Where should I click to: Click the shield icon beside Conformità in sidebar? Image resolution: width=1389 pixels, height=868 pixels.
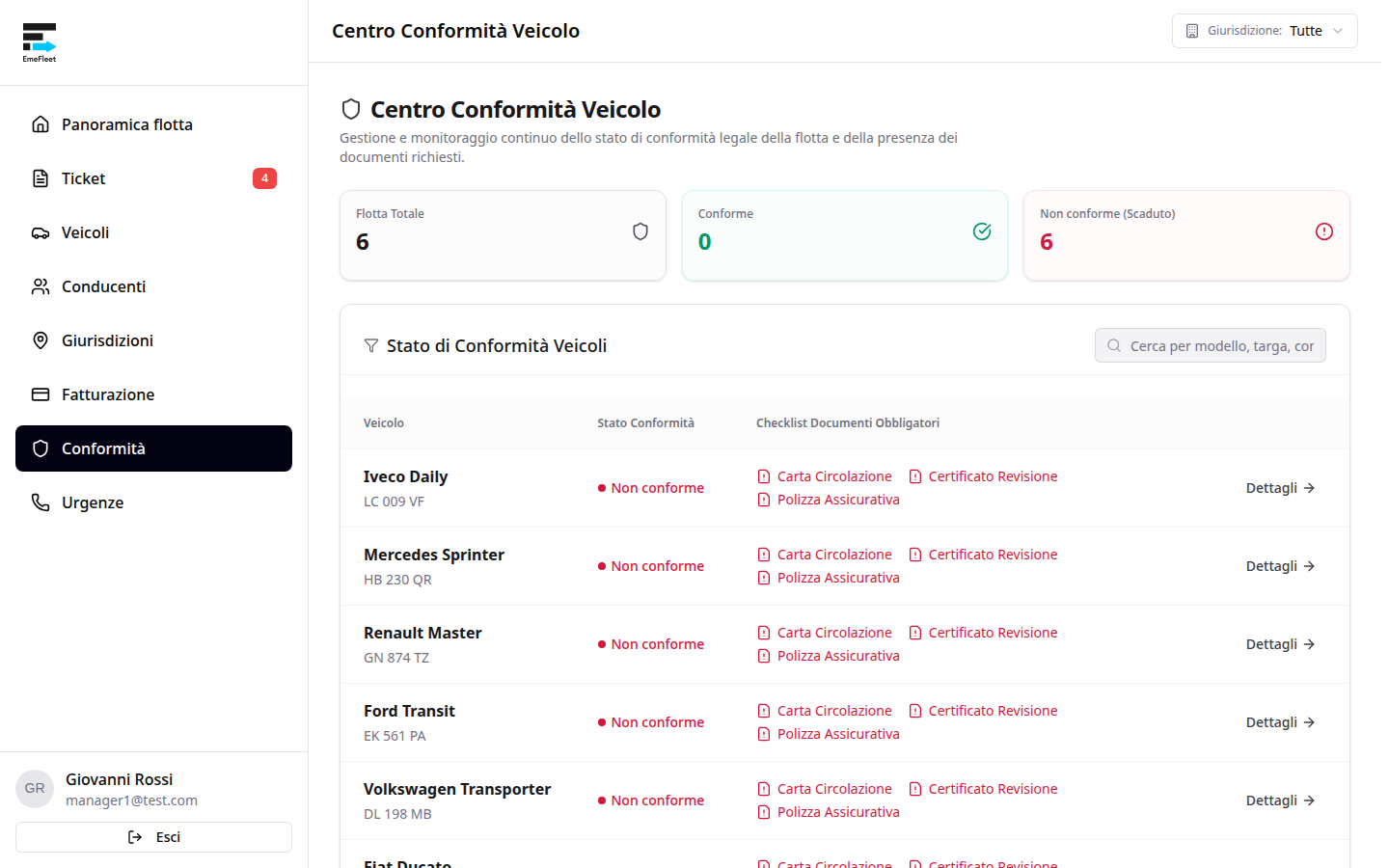[41, 448]
